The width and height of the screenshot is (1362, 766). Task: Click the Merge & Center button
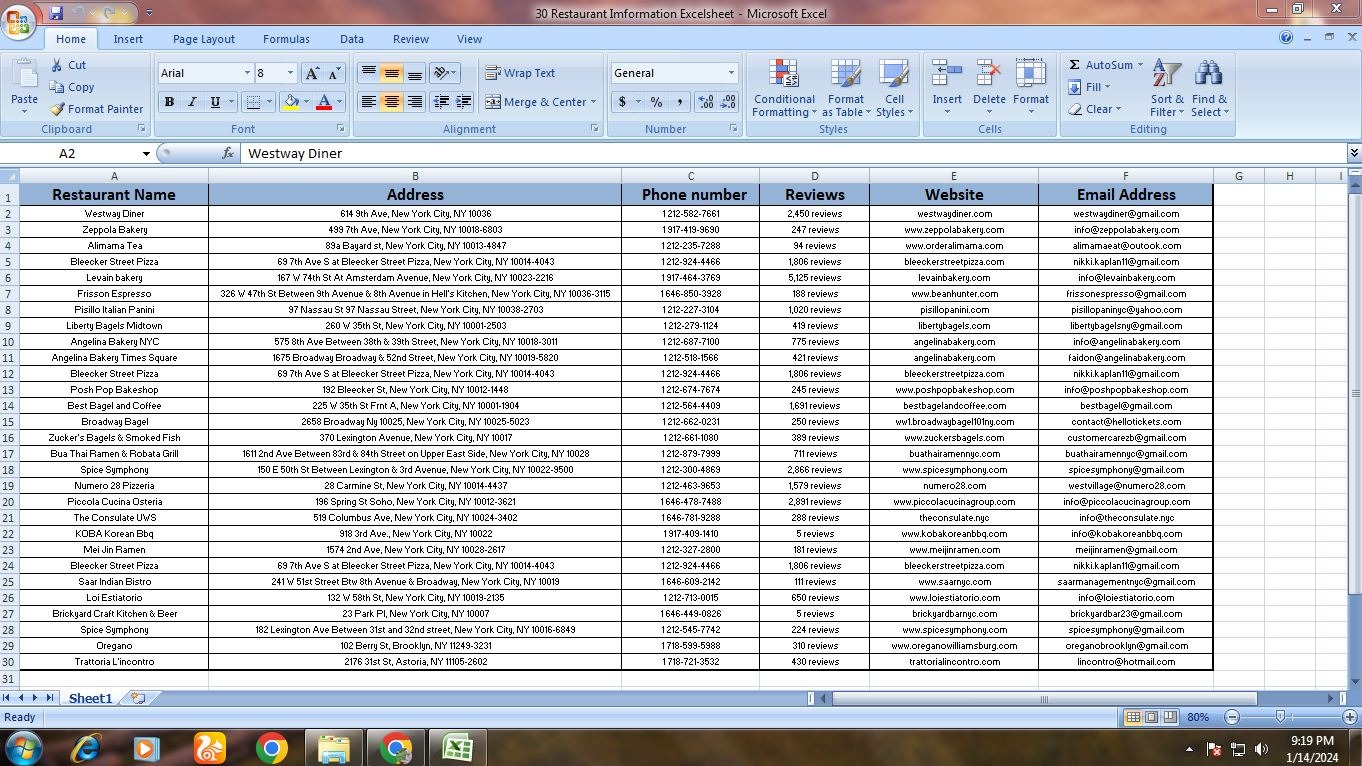[x=536, y=102]
